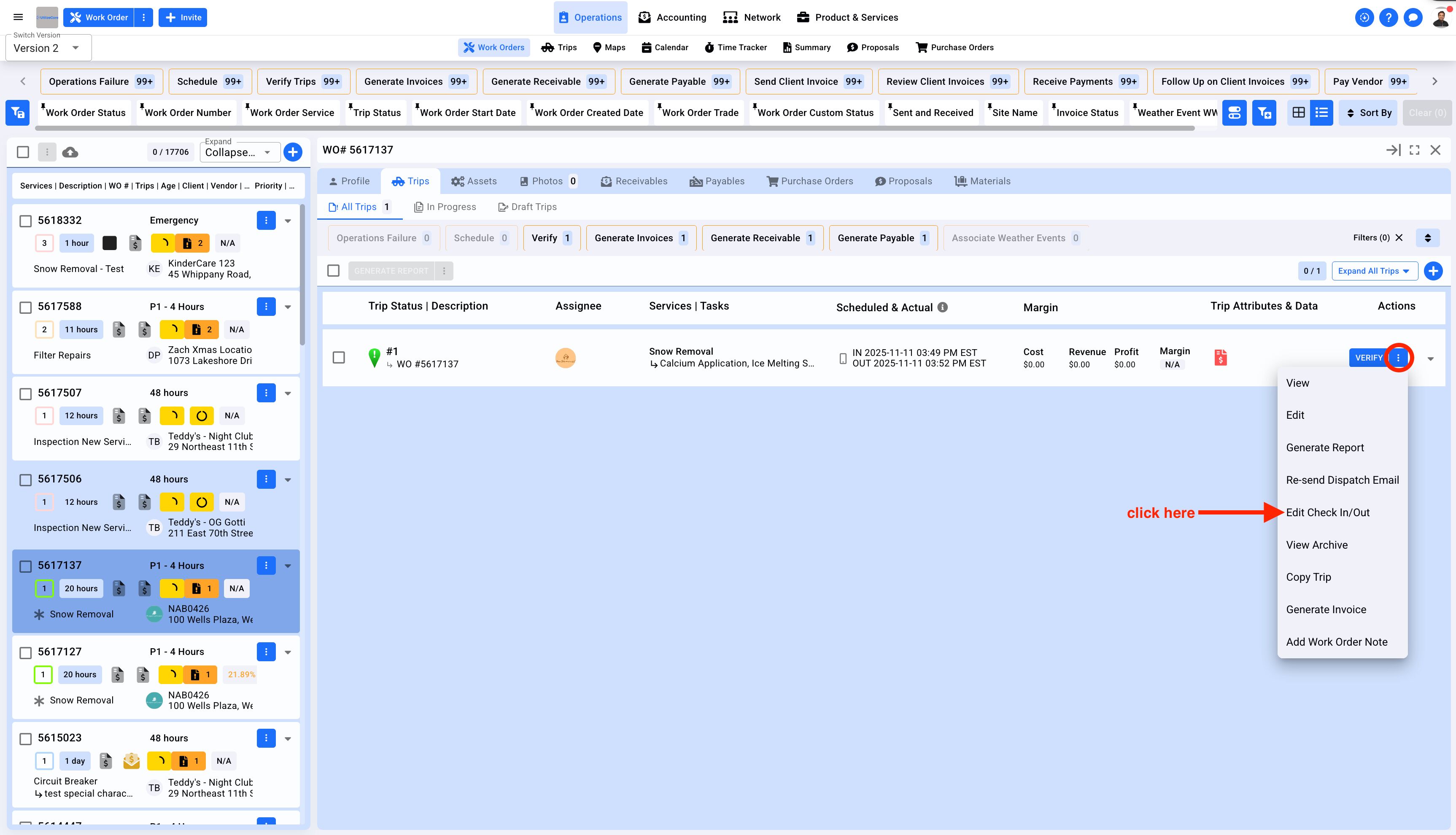The height and width of the screenshot is (835, 1456).
Task: Select trip #1 checkbox
Action: 339,357
